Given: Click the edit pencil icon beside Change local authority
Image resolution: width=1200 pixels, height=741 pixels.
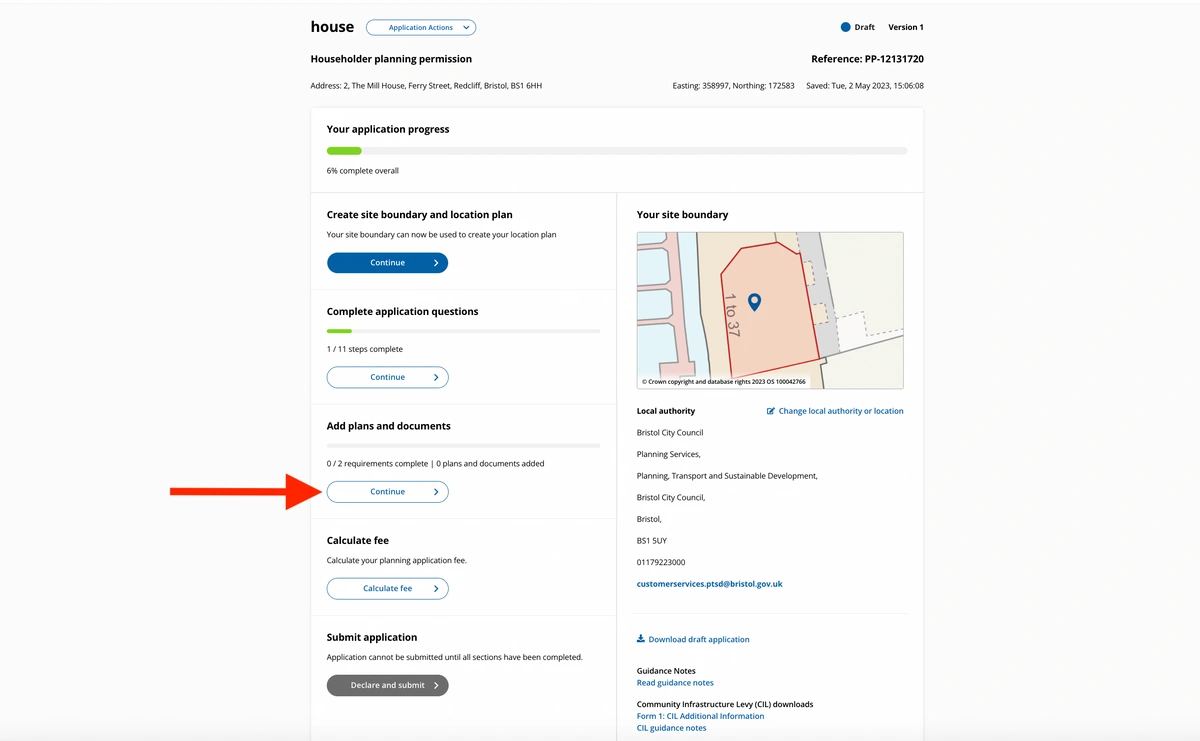Looking at the screenshot, I should 771,411.
